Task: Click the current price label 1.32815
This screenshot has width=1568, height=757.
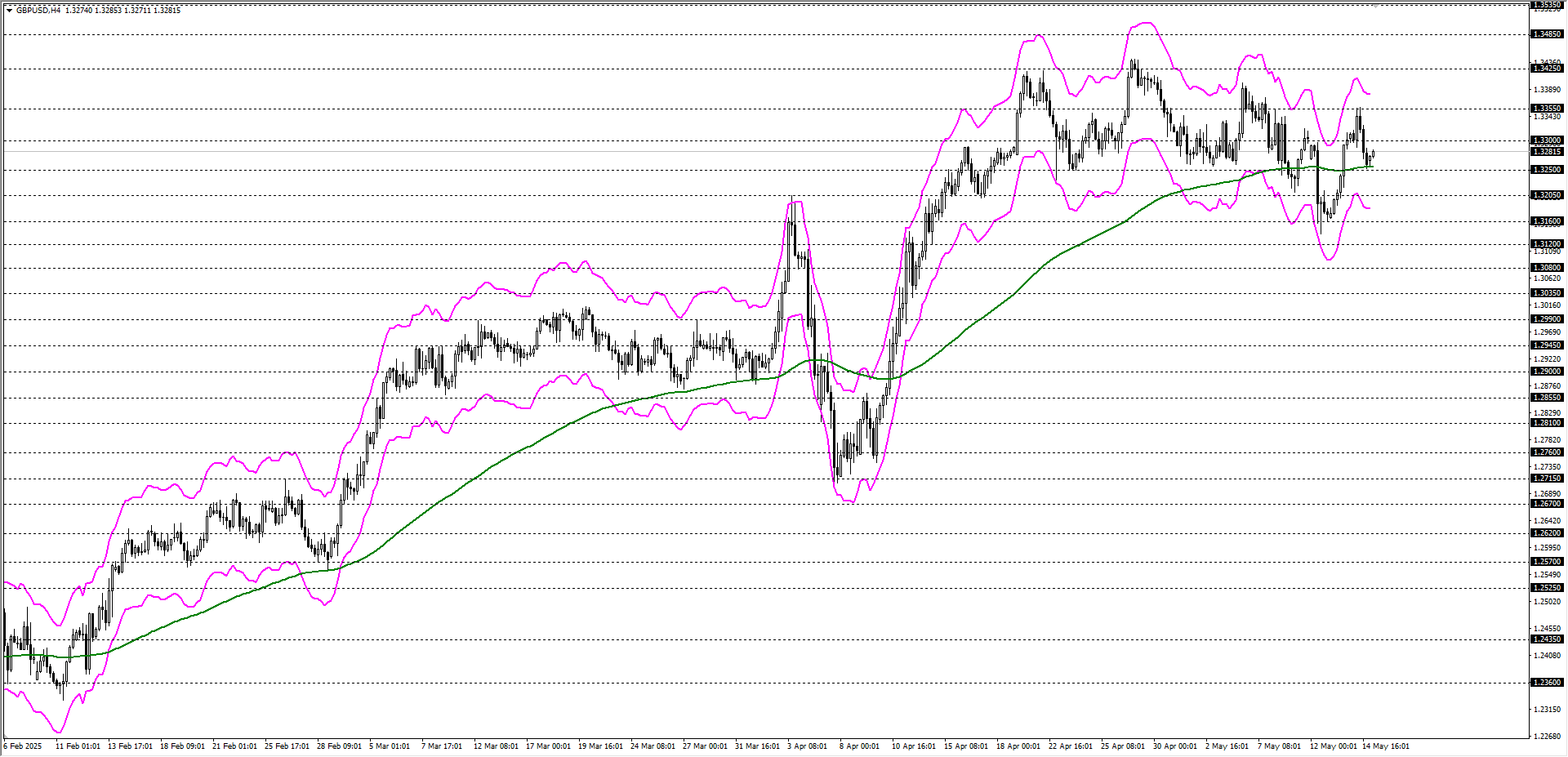Action: [x=1547, y=152]
